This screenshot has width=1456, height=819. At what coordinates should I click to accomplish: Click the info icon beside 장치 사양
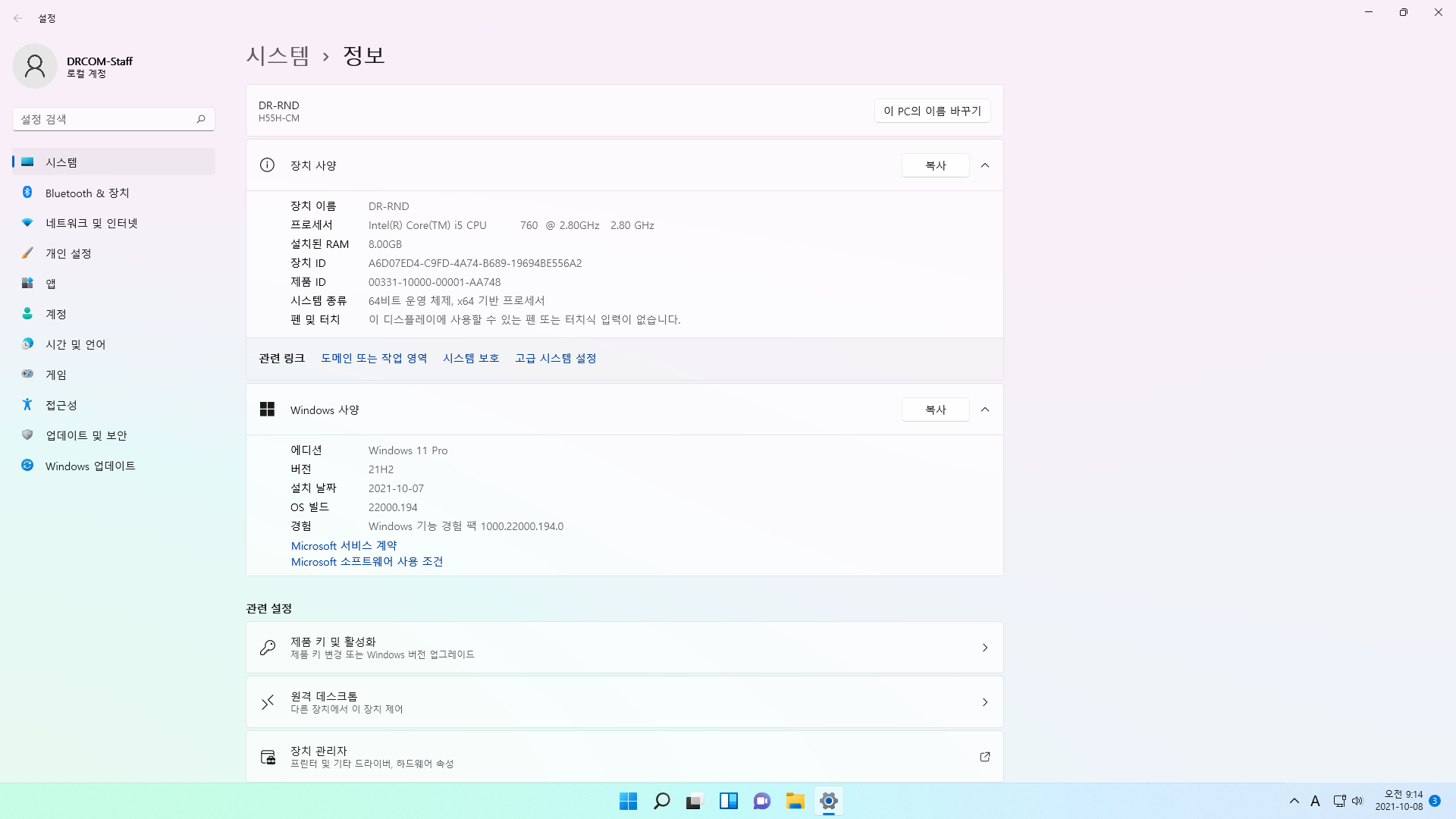click(267, 165)
